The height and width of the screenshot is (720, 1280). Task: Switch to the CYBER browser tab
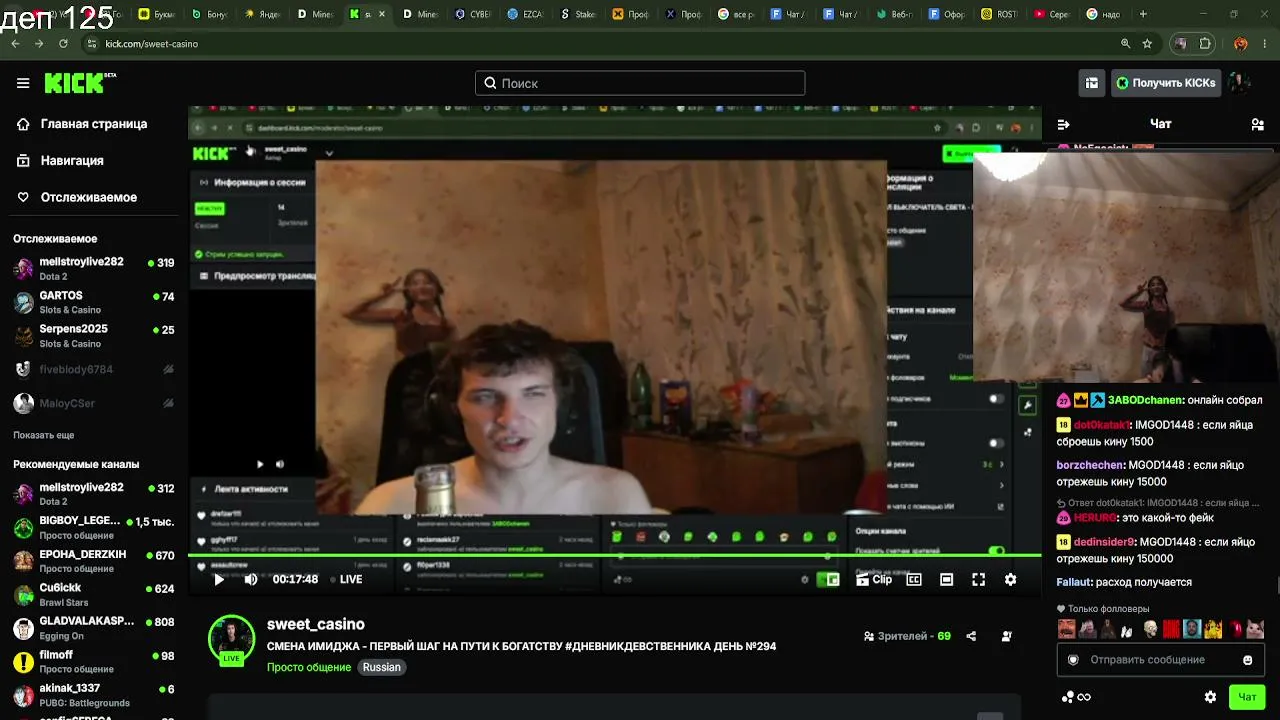pos(471,14)
